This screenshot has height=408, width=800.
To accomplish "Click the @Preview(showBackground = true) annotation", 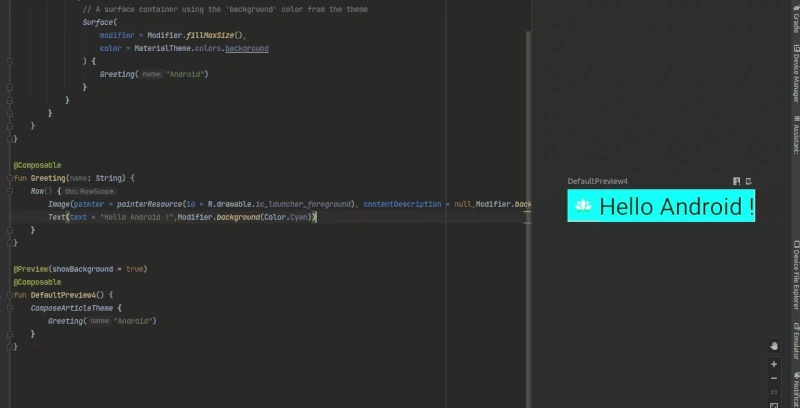I will click(x=80, y=269).
